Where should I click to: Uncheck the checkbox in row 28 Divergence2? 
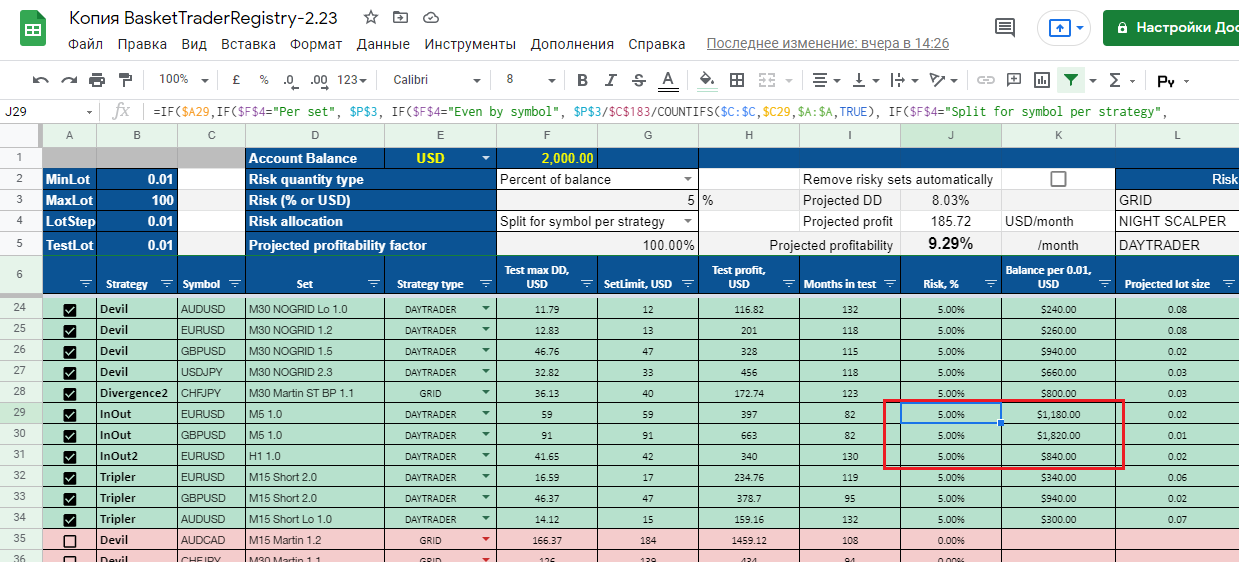[69, 394]
